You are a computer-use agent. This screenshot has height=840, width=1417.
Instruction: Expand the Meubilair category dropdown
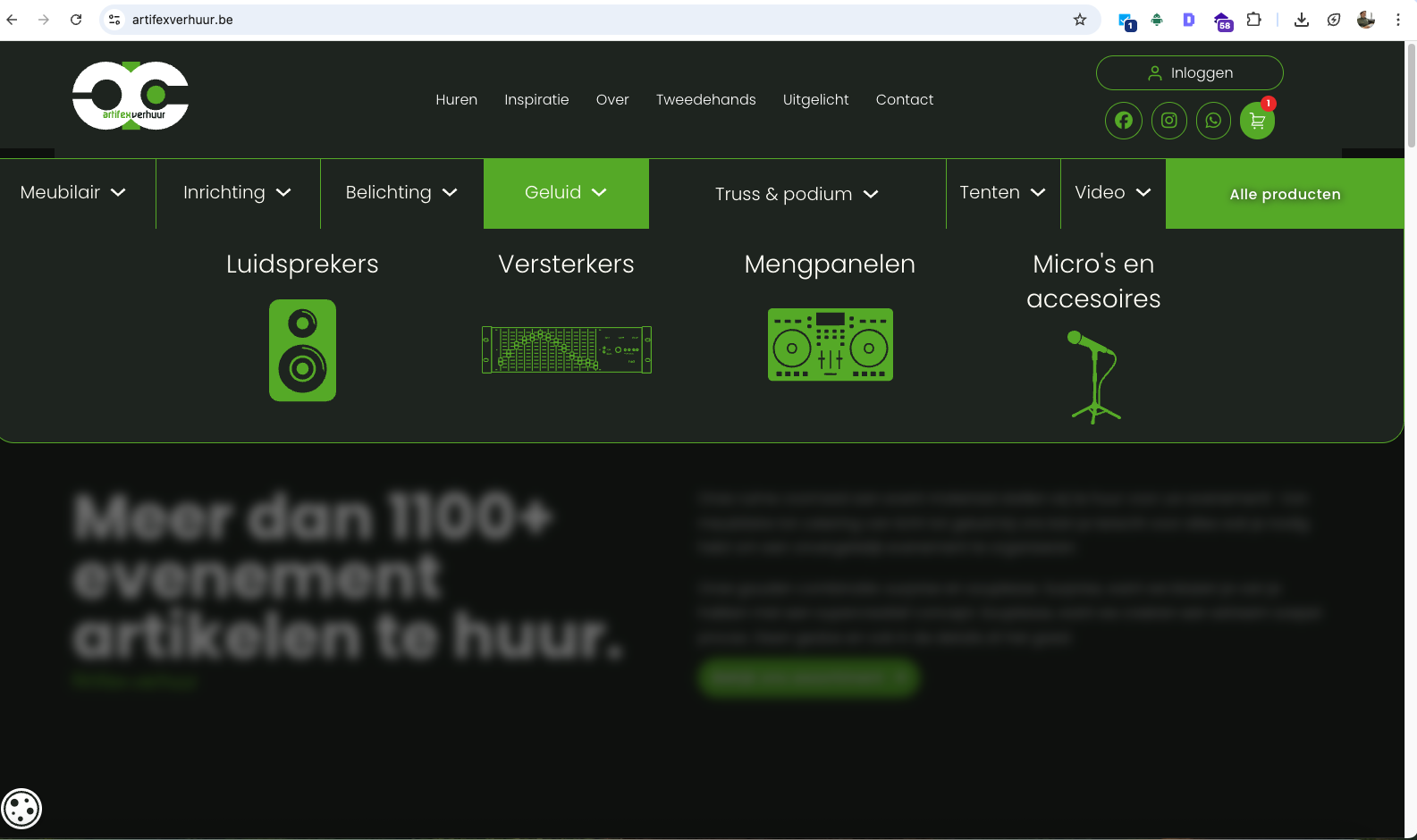73,193
